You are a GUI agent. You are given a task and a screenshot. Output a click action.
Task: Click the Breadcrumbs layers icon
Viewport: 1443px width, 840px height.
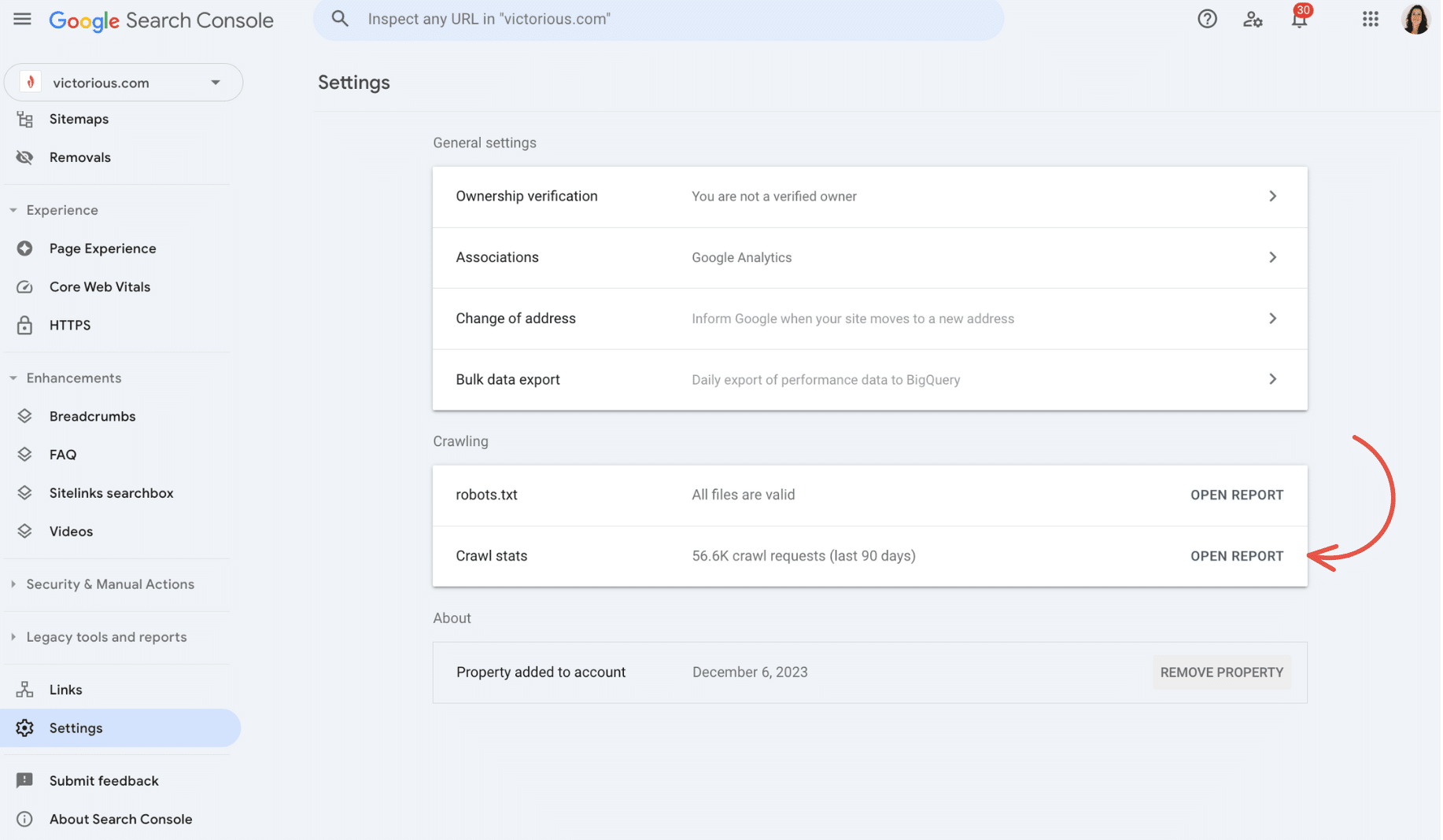(x=25, y=416)
